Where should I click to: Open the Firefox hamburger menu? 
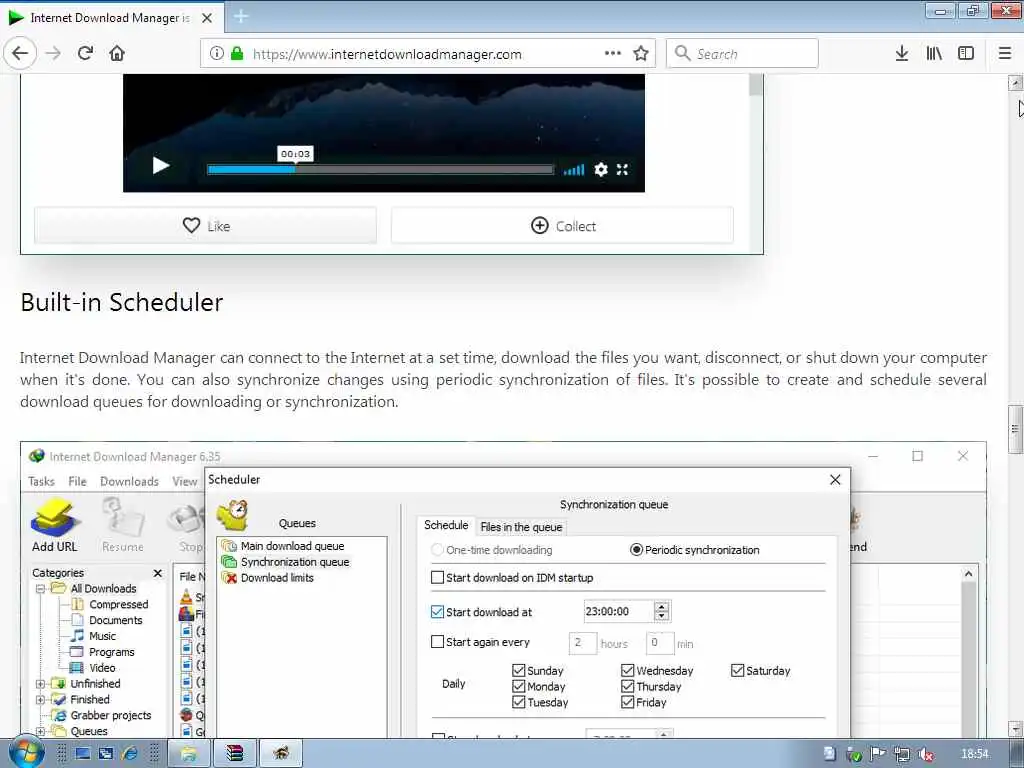tap(1005, 54)
